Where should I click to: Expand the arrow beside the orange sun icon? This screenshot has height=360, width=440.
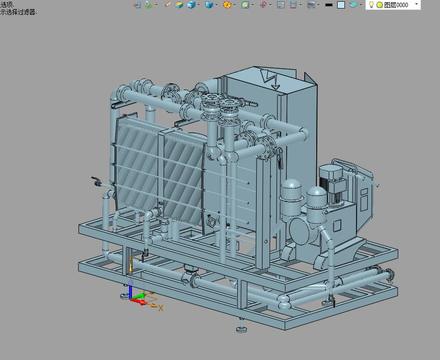click(235, 5)
